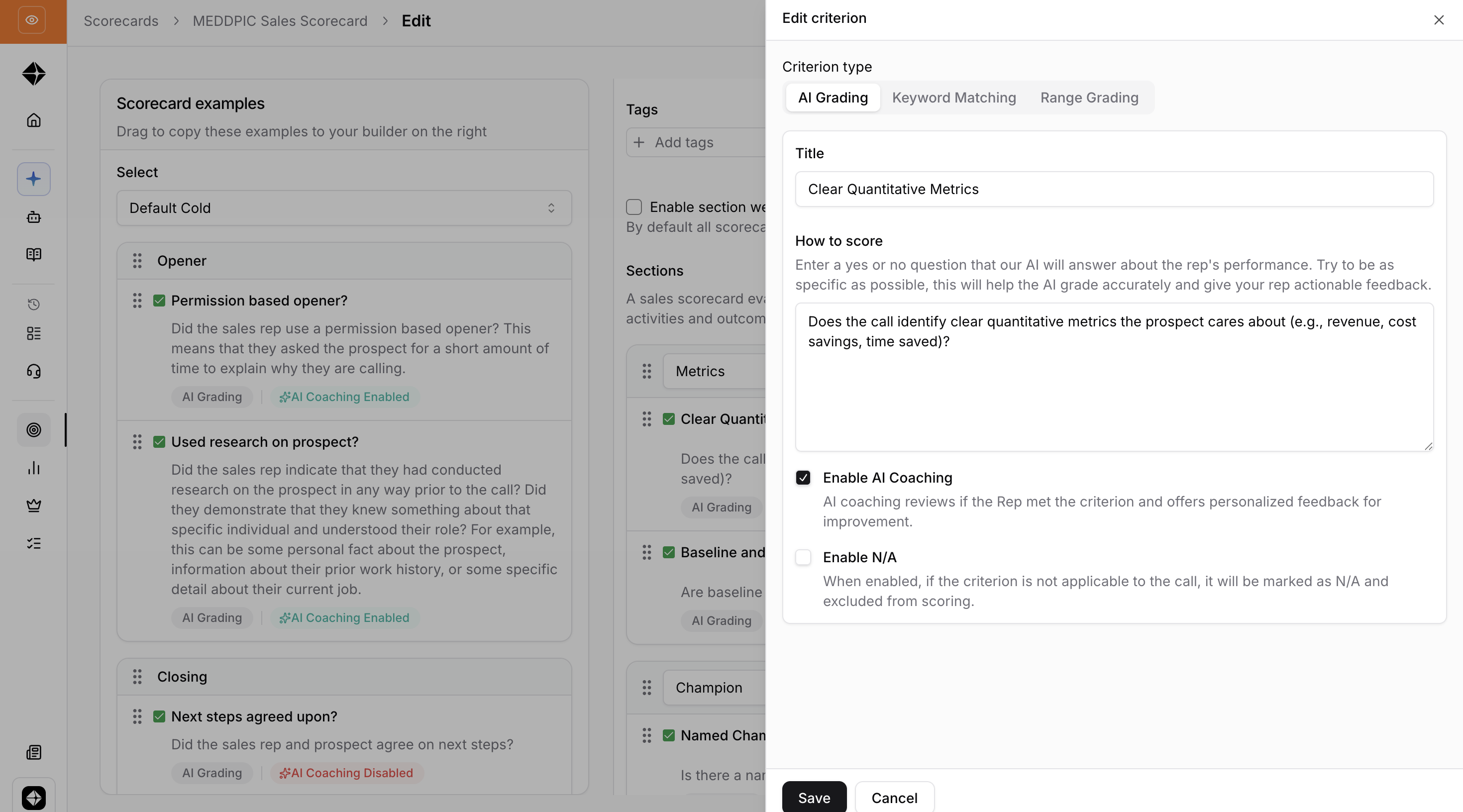
Task: Grab drag handle for Clear Quantitative criterion
Action: click(647, 419)
